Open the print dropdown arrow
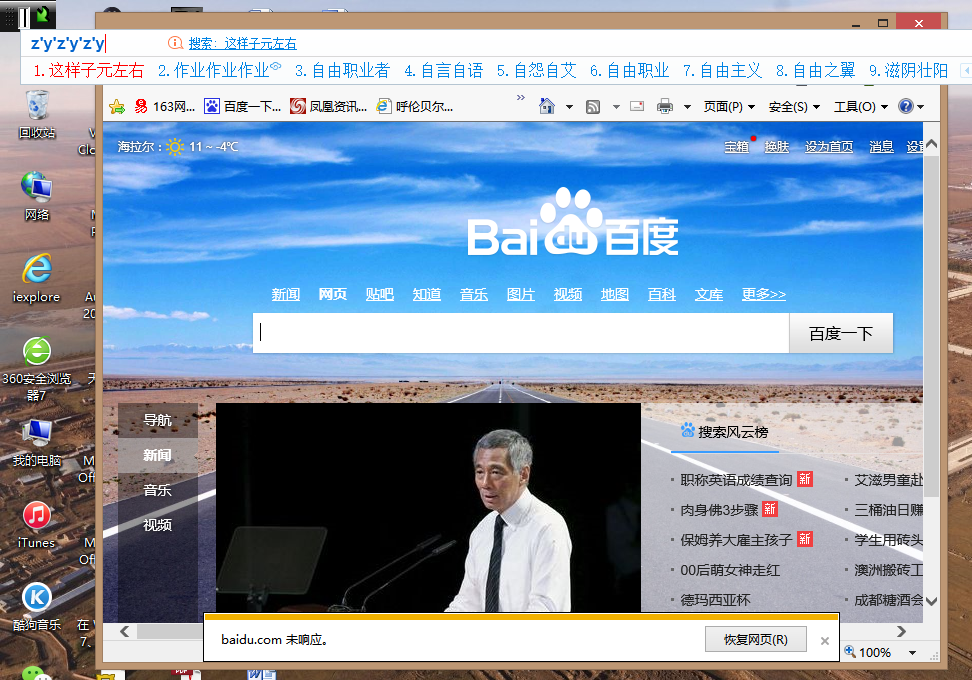The height and width of the screenshot is (680, 972). point(687,107)
